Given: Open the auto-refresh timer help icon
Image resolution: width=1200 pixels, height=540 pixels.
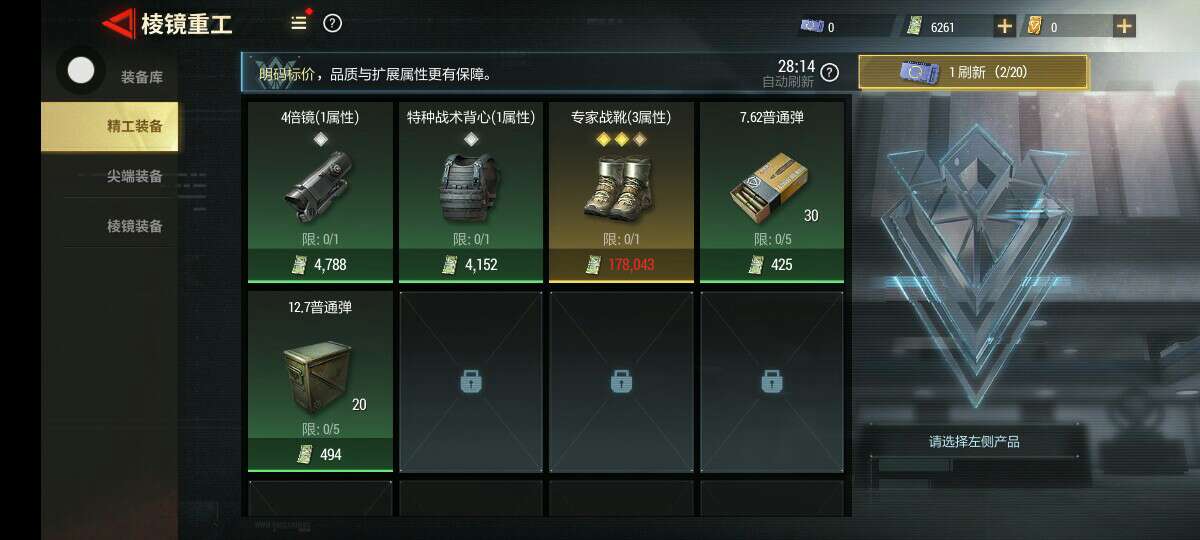Looking at the screenshot, I should (829, 72).
